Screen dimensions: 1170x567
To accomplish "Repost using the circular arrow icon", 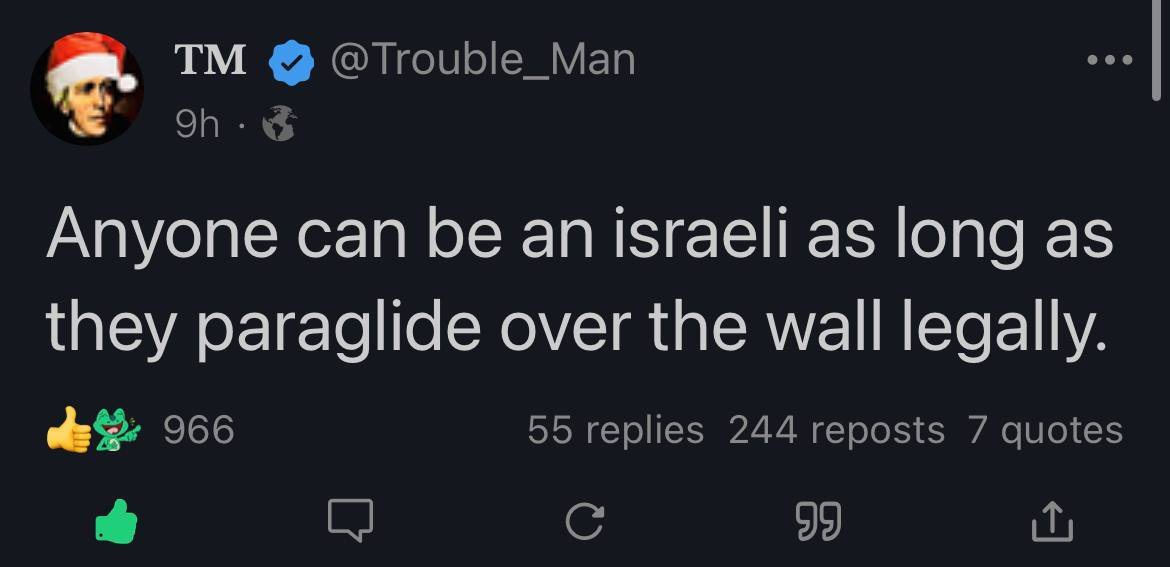I will [x=585, y=521].
